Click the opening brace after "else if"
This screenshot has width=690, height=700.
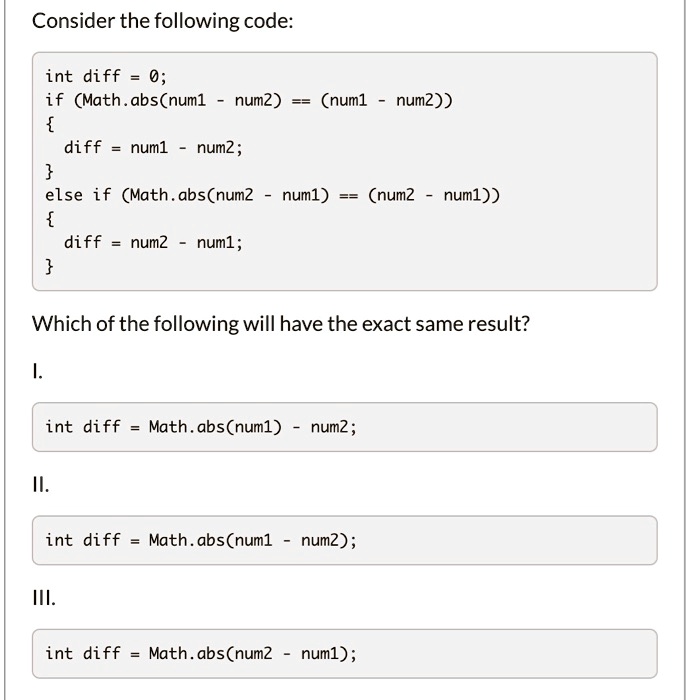click(x=51, y=219)
